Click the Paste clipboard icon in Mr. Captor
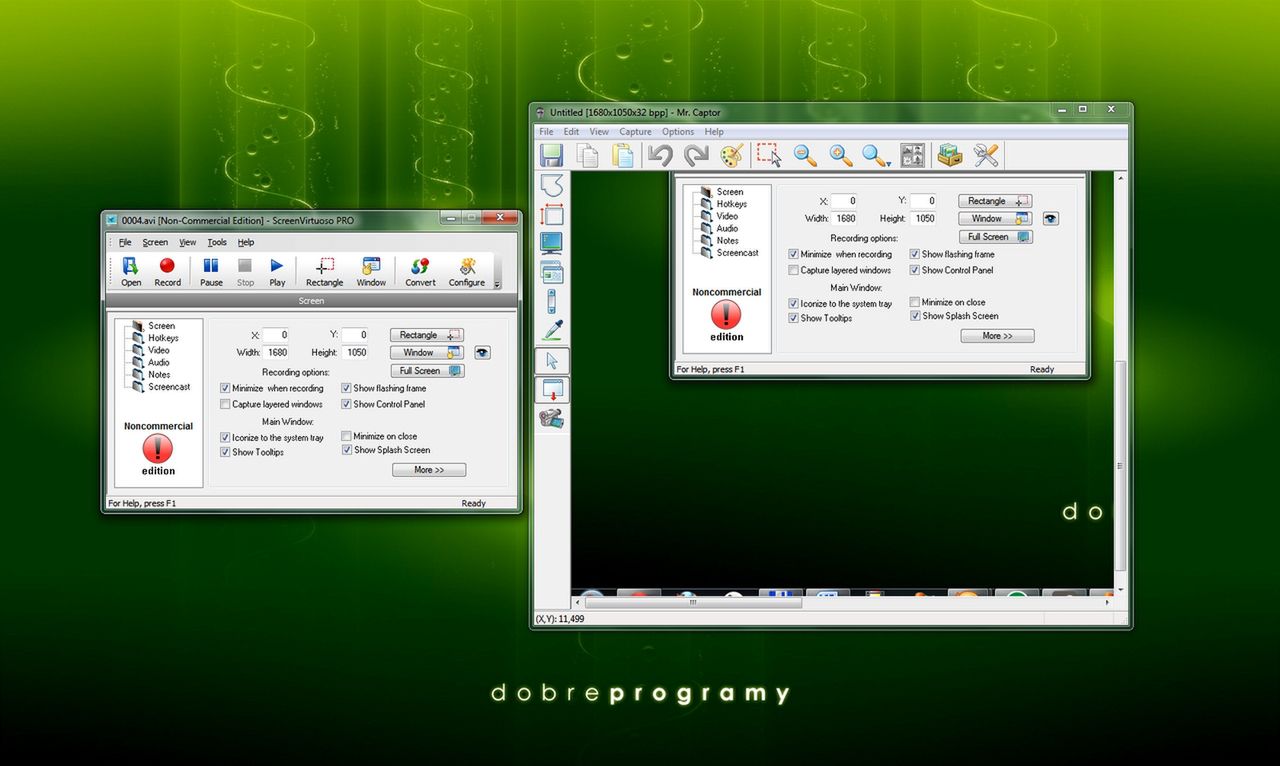This screenshot has height=766, width=1280. tap(623, 155)
